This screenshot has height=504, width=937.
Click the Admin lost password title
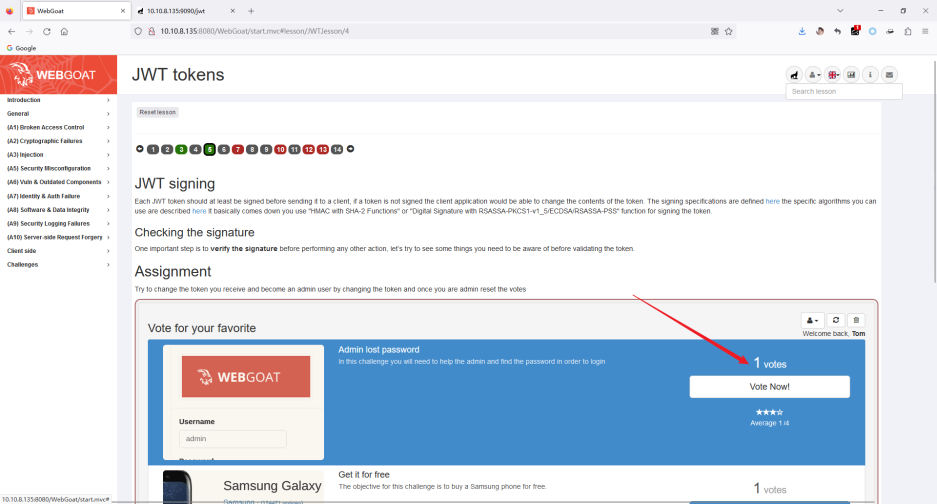[379, 350]
